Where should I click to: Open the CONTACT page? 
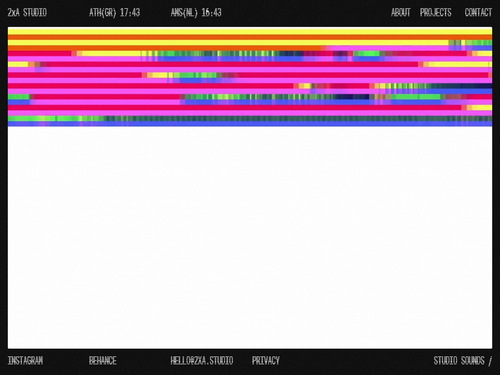478,13
